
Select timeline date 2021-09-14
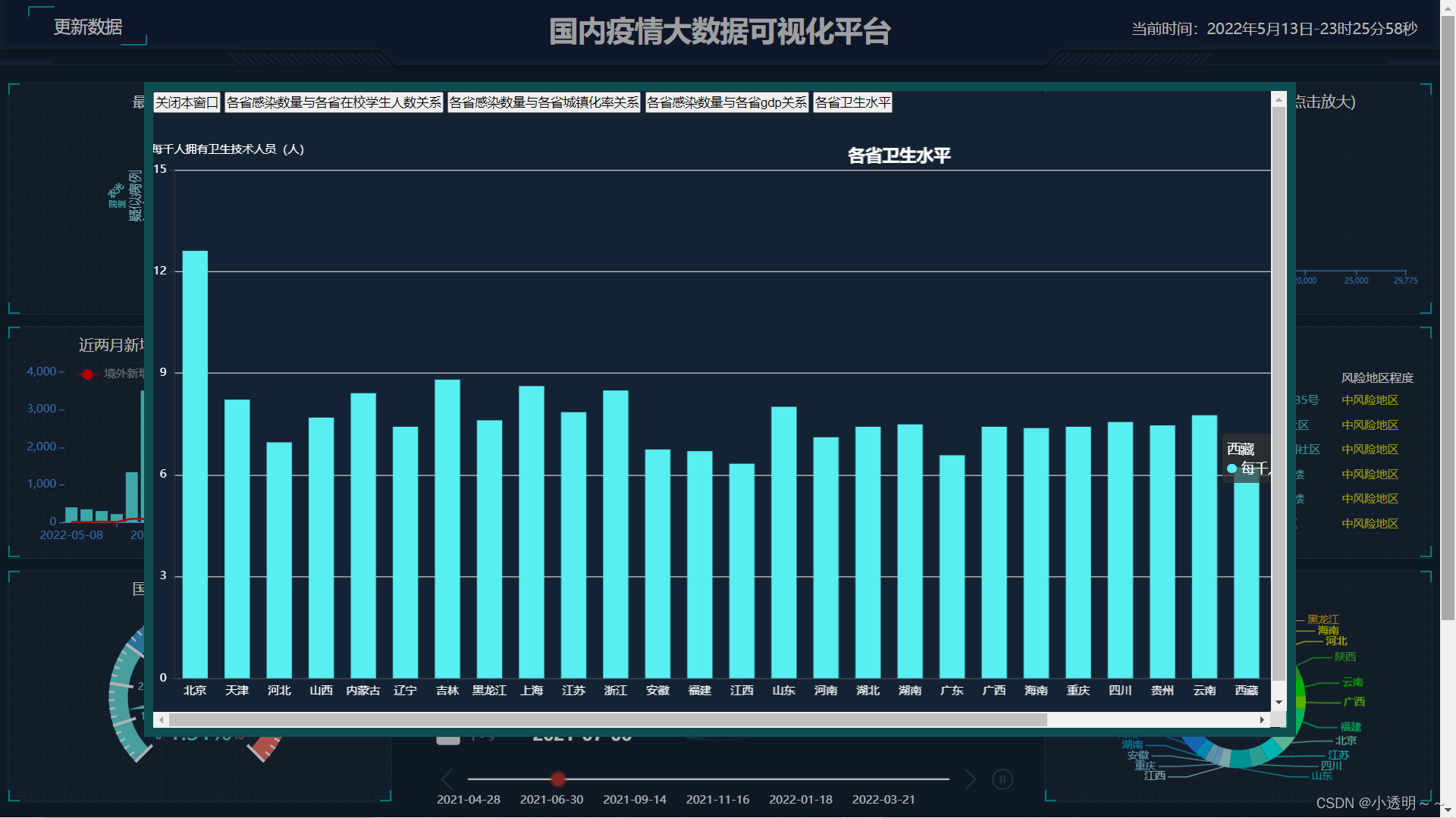635,800
